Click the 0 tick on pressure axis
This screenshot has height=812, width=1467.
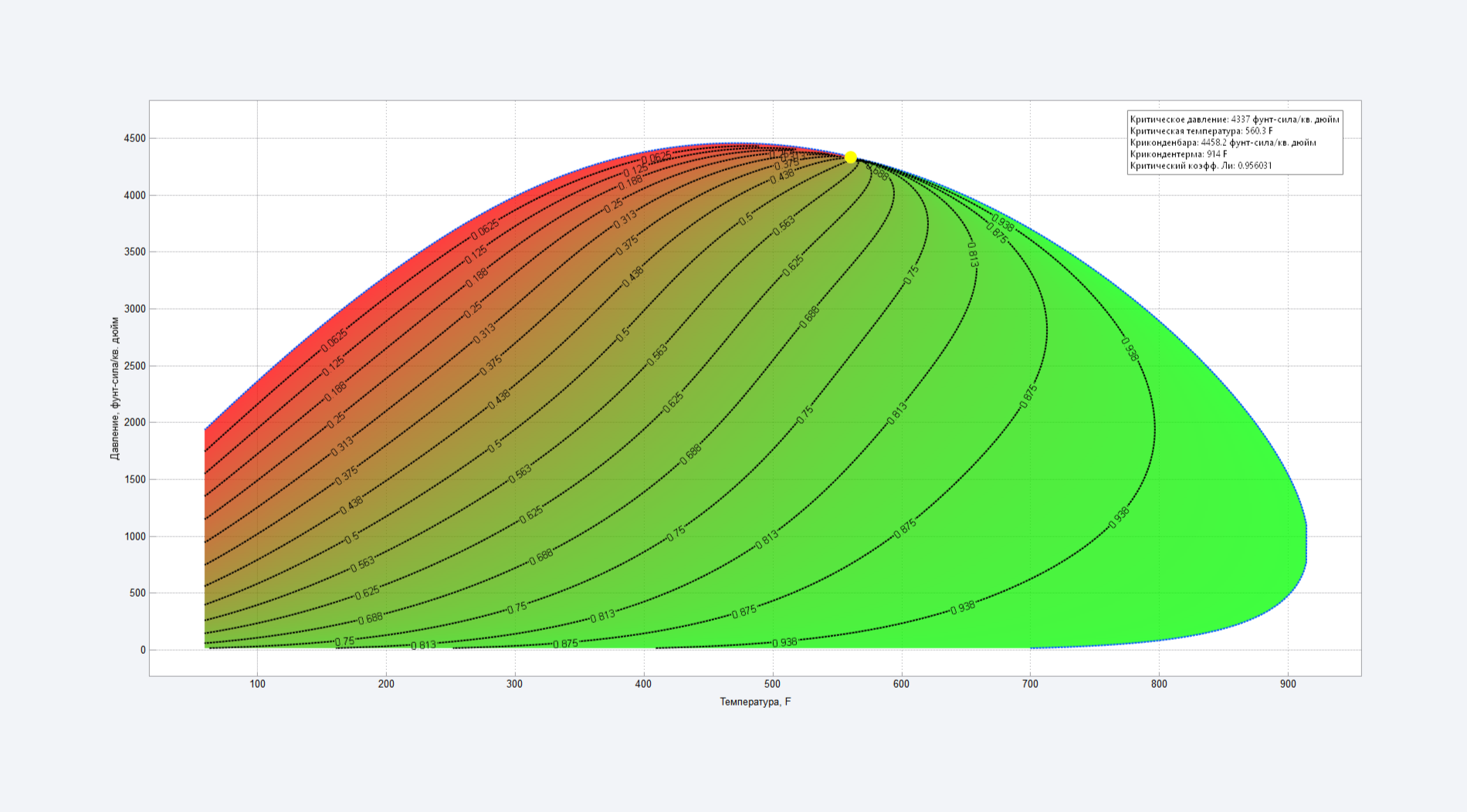coord(143,650)
